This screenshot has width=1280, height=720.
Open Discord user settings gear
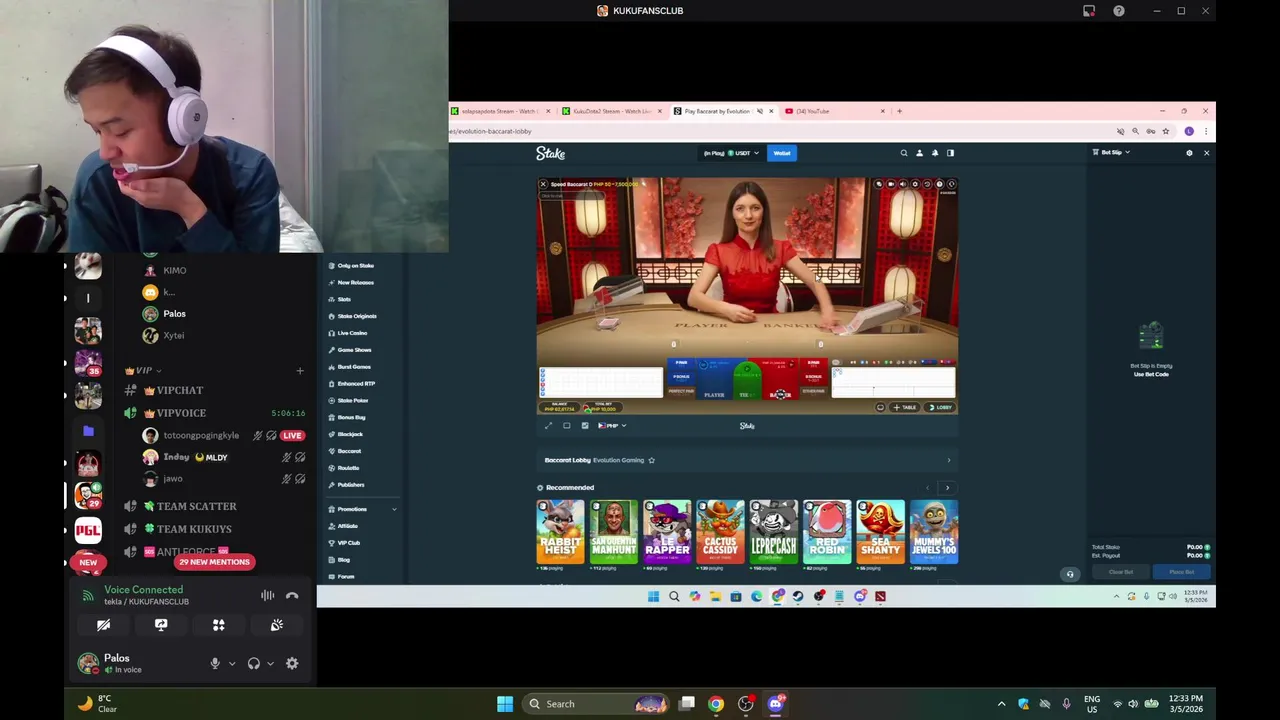292,663
